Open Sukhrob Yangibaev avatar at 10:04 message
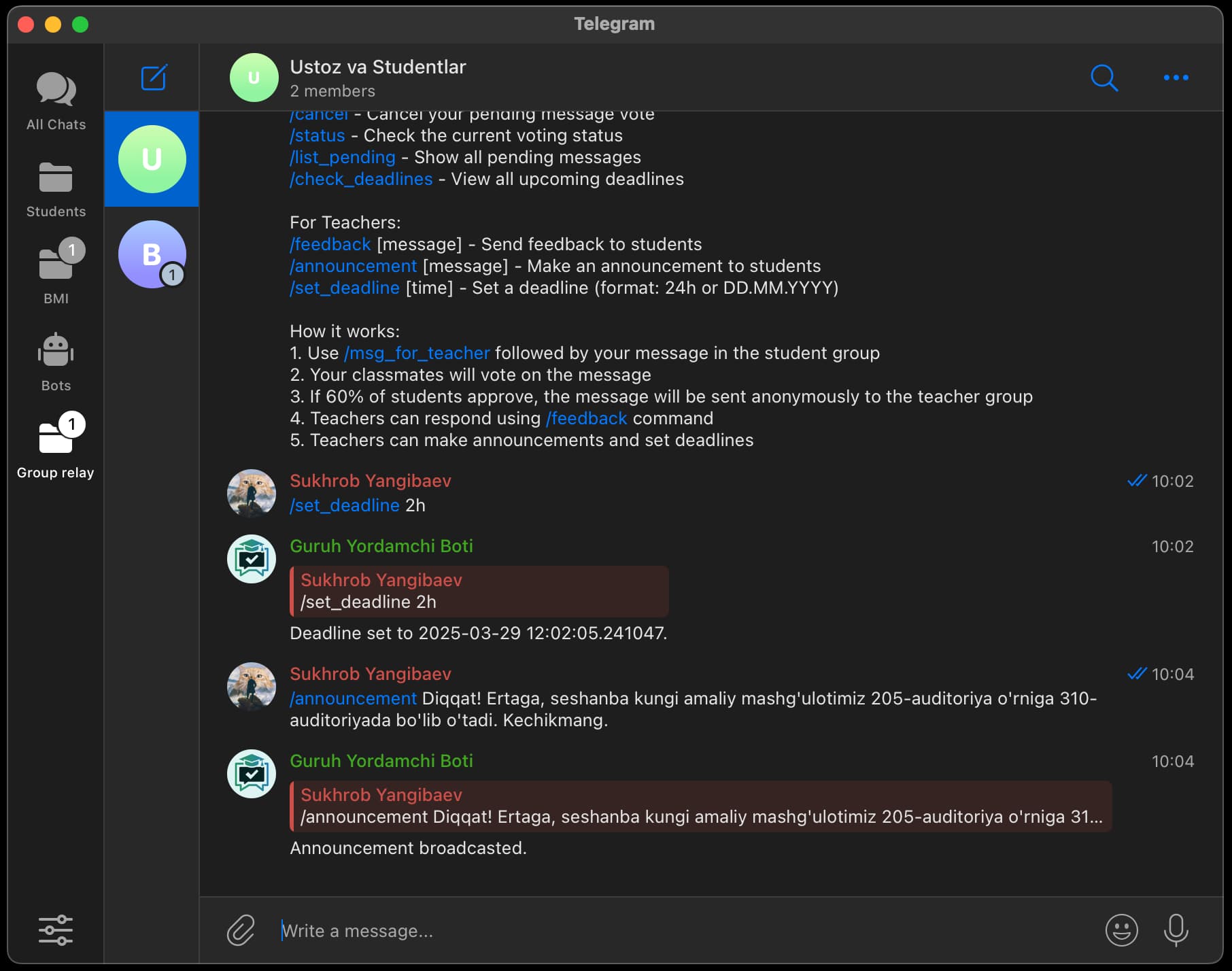This screenshot has height=971, width=1232. [x=252, y=687]
